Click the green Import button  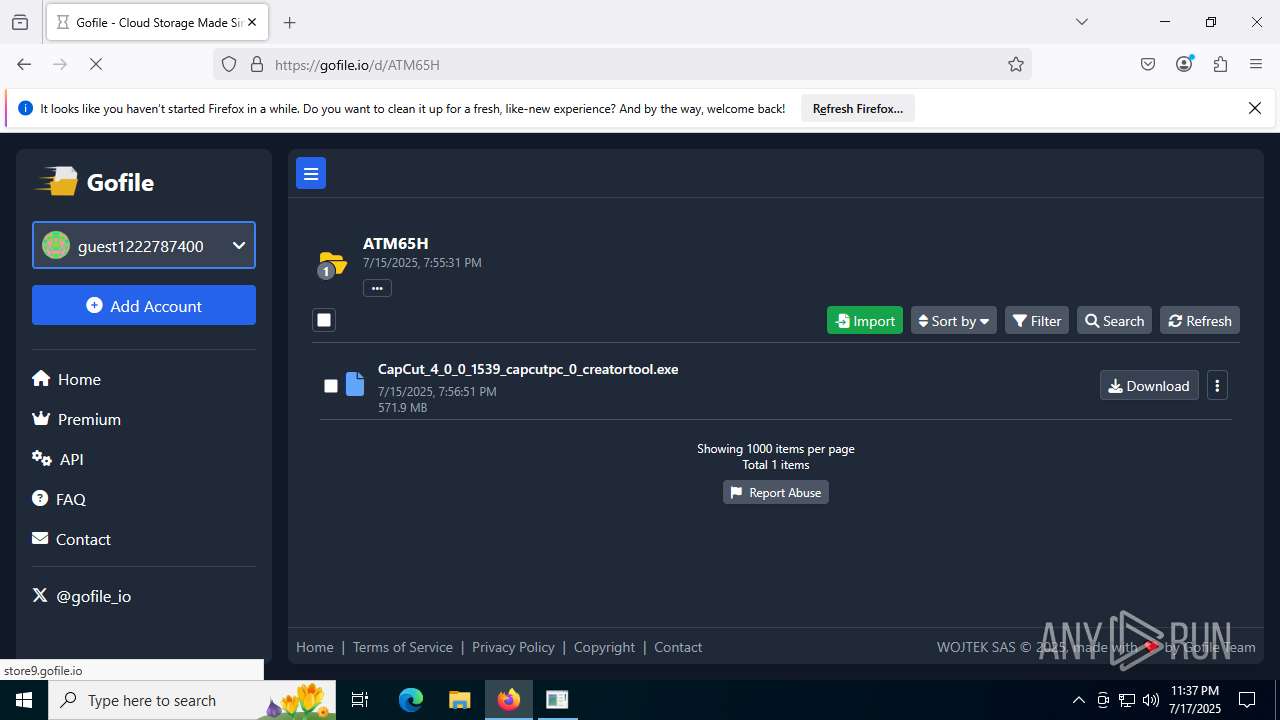pos(865,320)
